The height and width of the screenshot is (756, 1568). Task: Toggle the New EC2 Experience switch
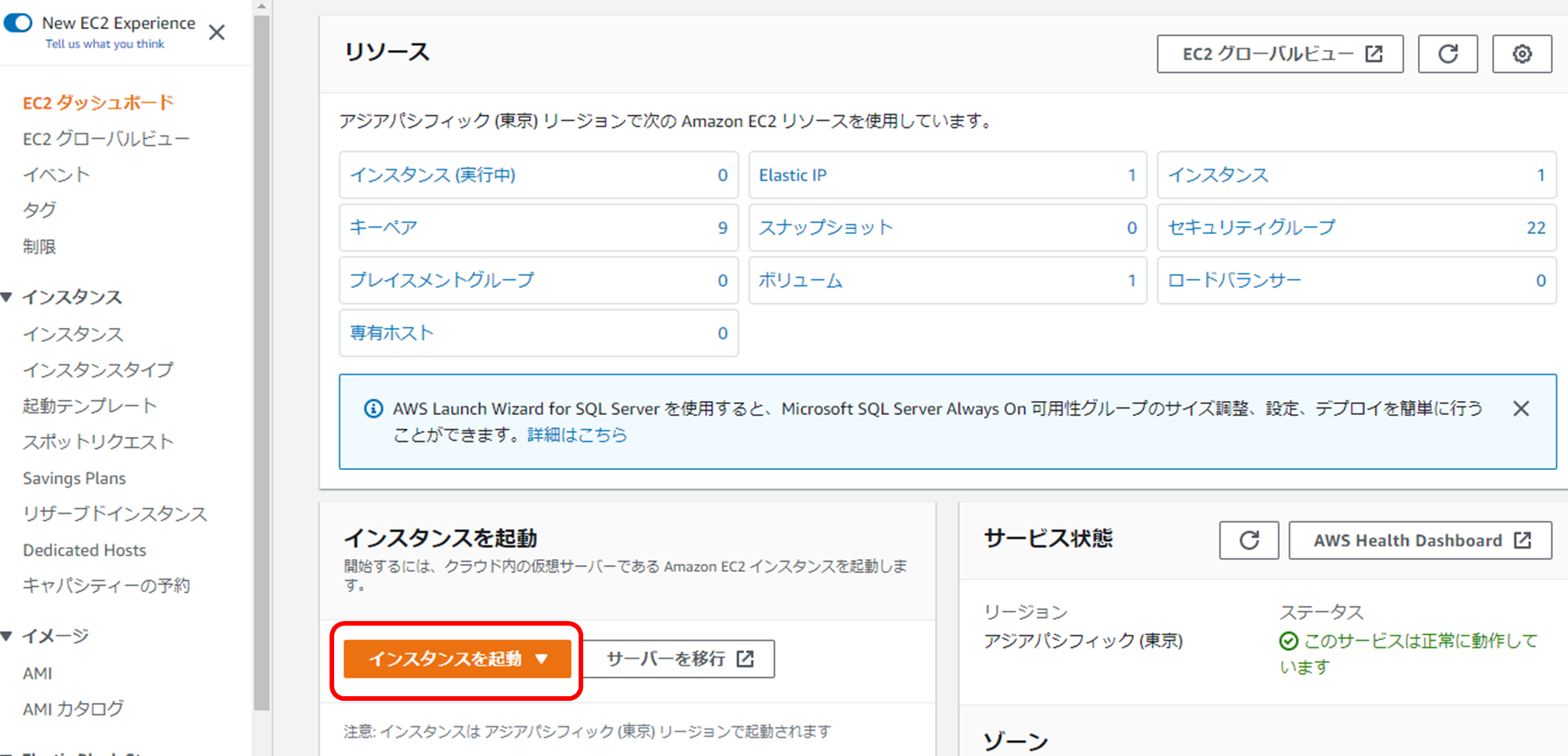tap(17, 23)
